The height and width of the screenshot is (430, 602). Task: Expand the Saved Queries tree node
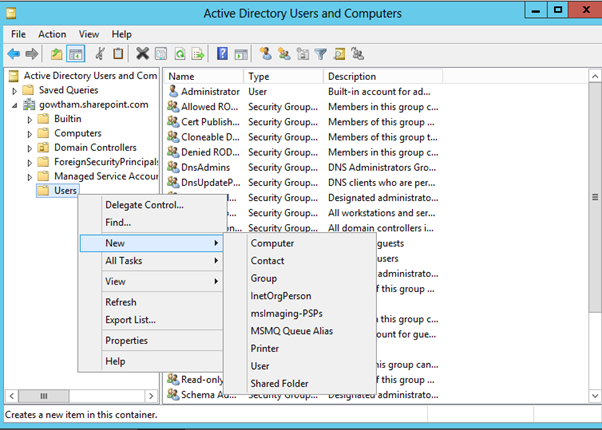click(14, 90)
